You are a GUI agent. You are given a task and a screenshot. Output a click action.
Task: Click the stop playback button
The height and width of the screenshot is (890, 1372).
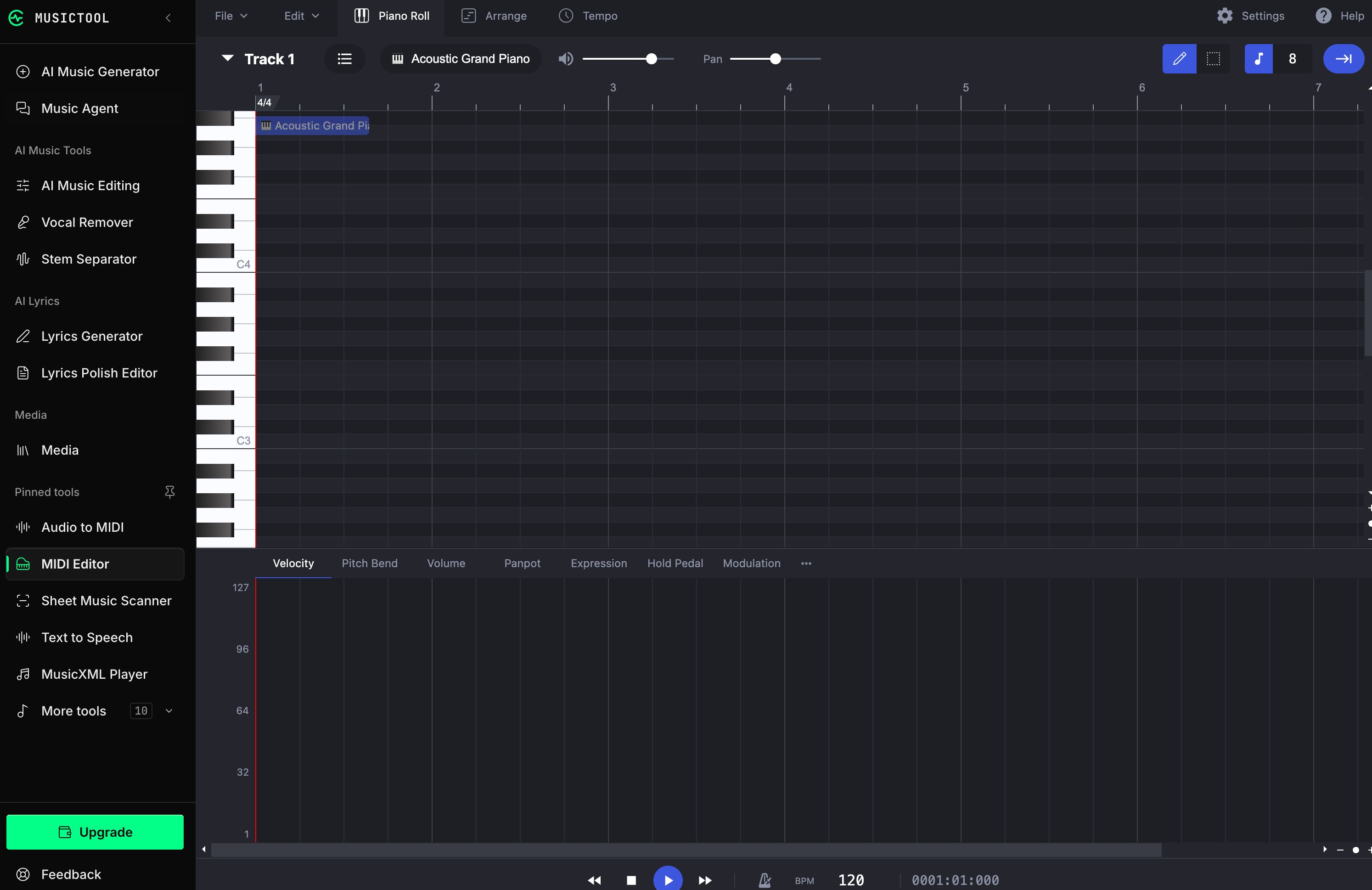point(631,880)
